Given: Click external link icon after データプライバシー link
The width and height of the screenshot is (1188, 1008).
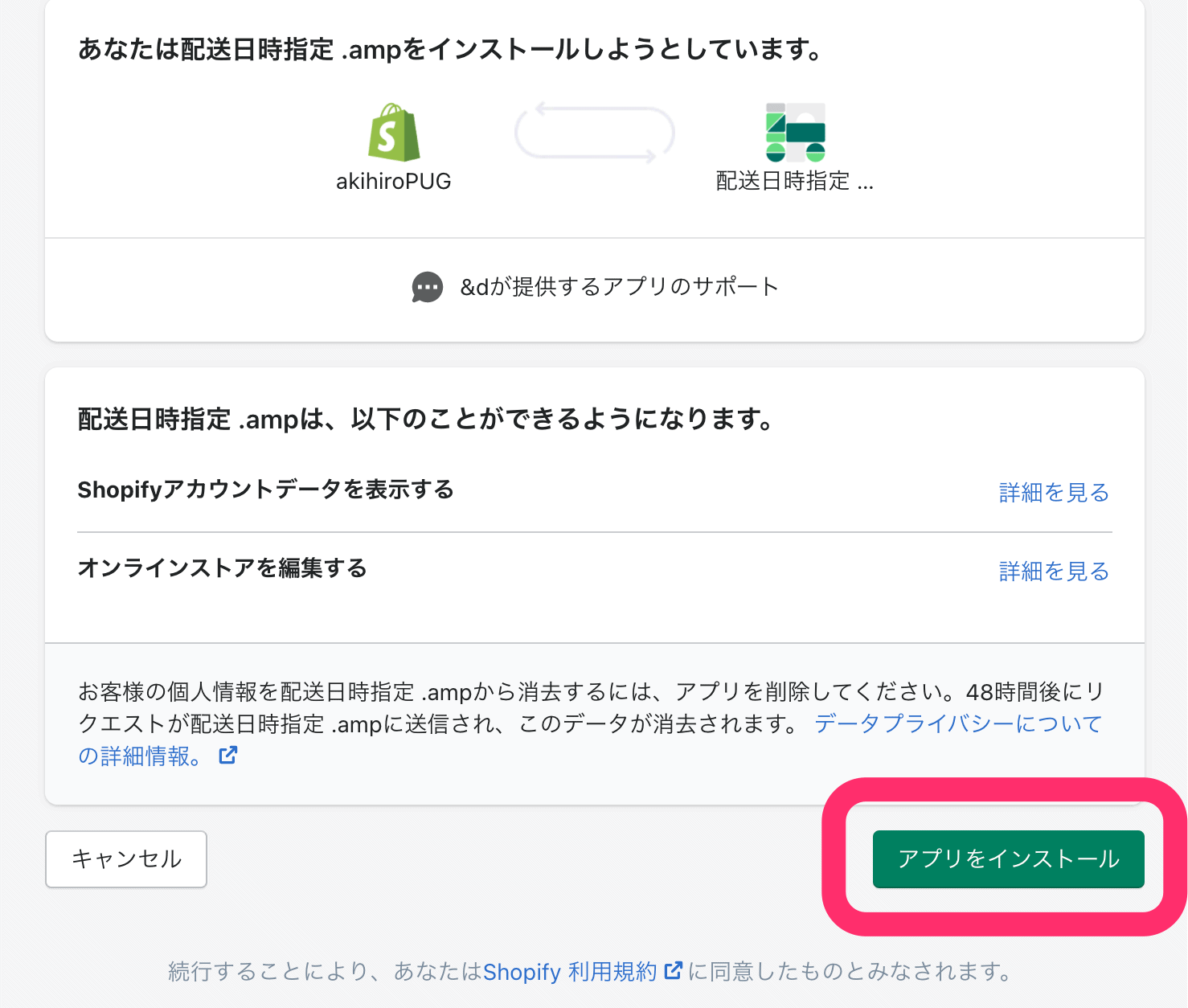Looking at the screenshot, I should pos(228,756).
